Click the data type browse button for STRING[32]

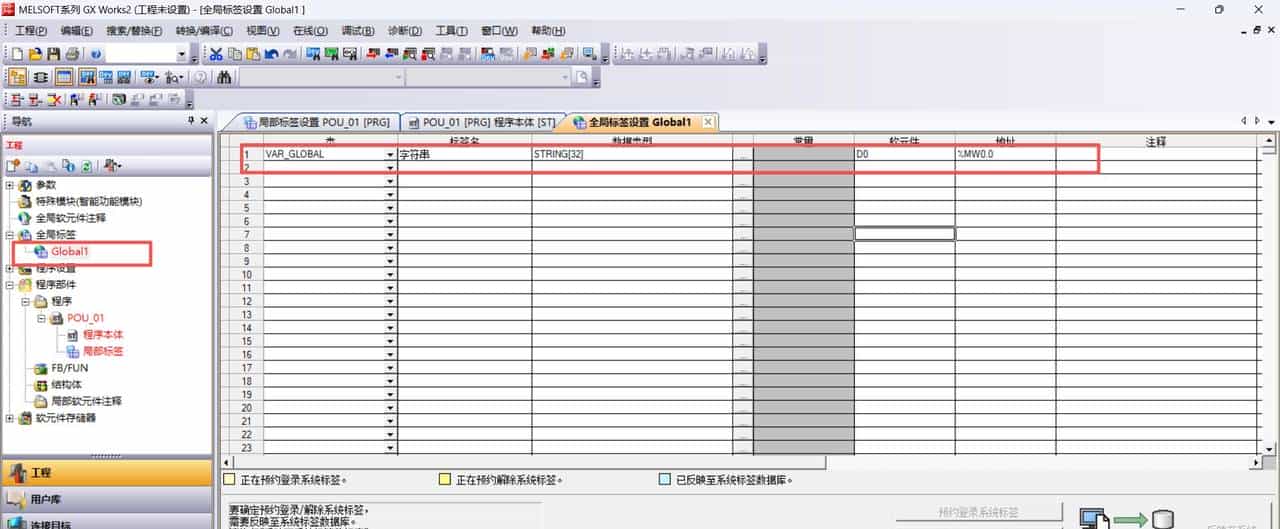pos(742,155)
